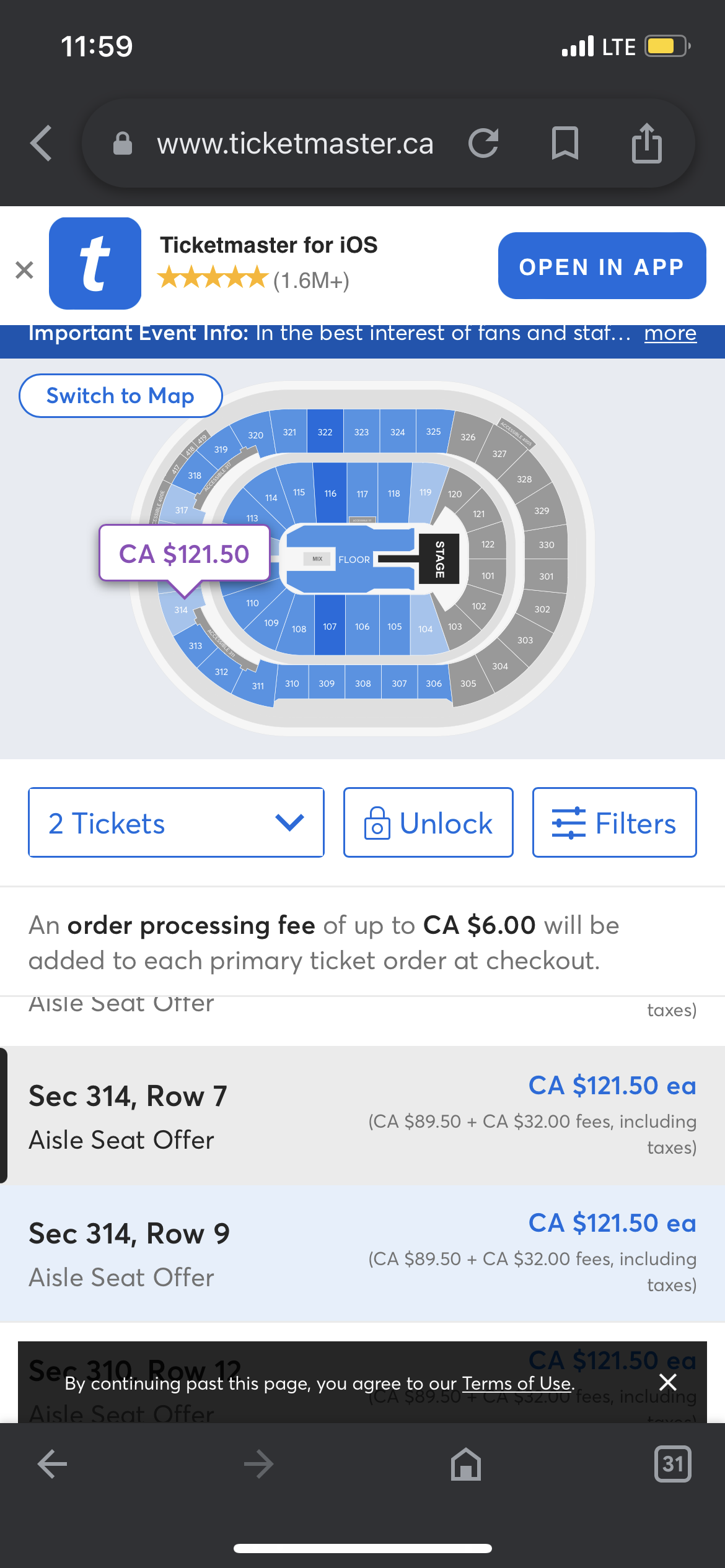The height and width of the screenshot is (1568, 725).
Task: Open the Filters options
Action: 614,822
